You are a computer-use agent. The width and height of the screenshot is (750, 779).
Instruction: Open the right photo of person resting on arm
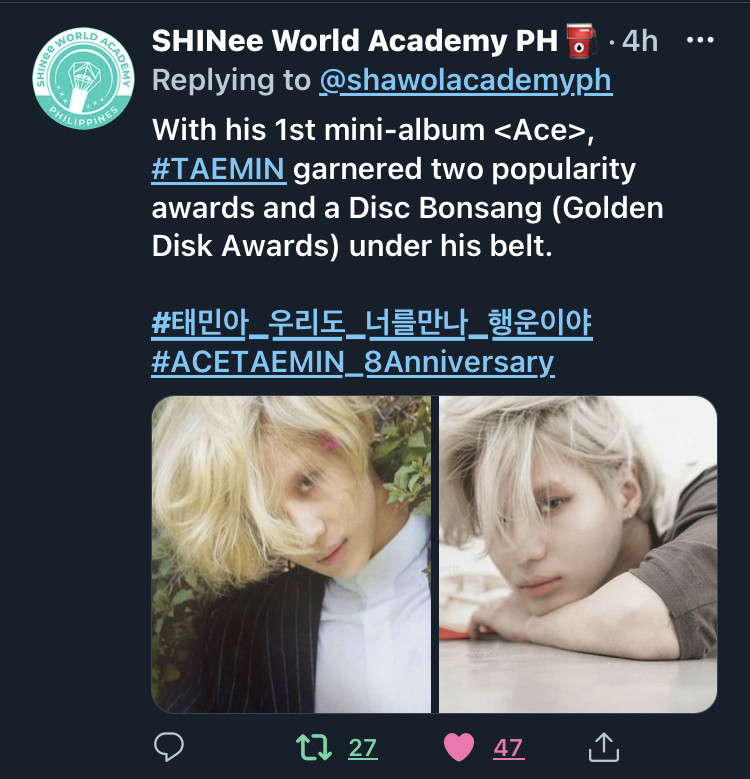click(x=578, y=554)
